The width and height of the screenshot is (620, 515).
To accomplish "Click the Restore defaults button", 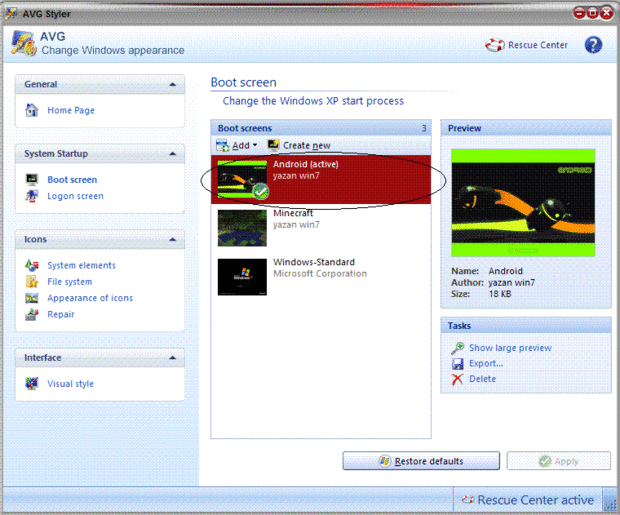I will tap(421, 461).
